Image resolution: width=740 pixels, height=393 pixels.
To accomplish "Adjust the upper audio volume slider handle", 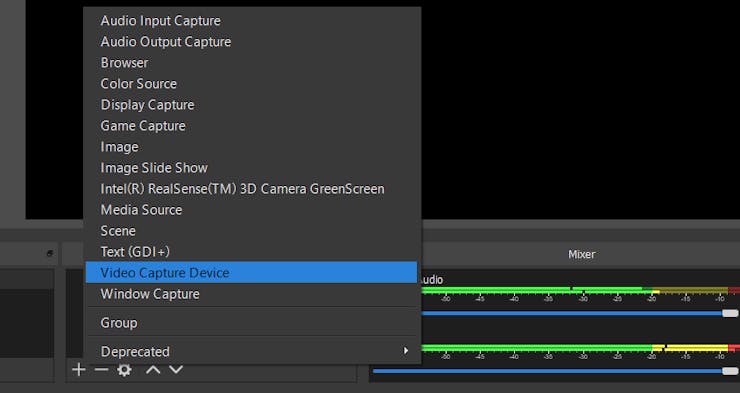I will point(730,313).
